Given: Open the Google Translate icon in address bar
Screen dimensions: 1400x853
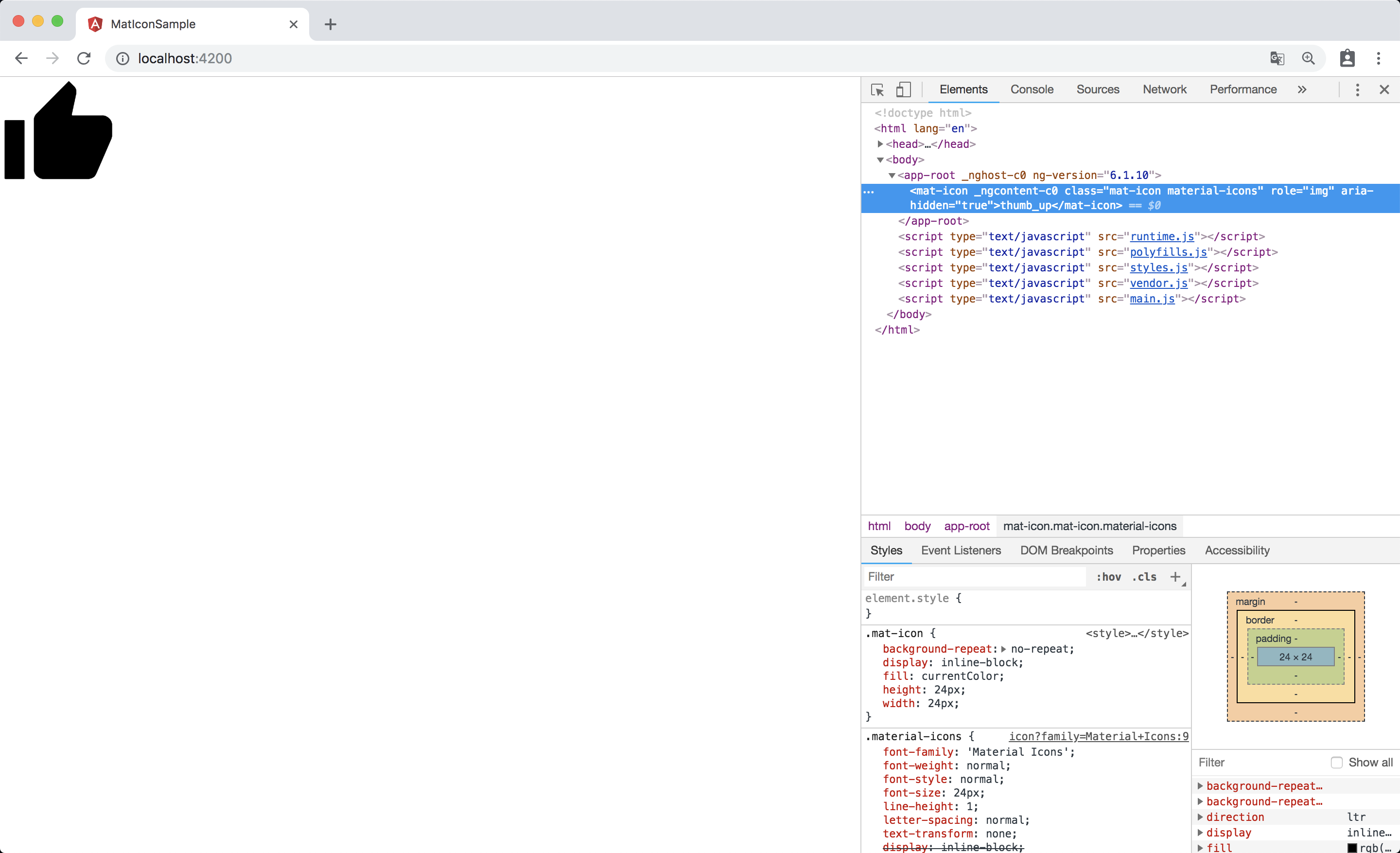Looking at the screenshot, I should coord(1278,58).
